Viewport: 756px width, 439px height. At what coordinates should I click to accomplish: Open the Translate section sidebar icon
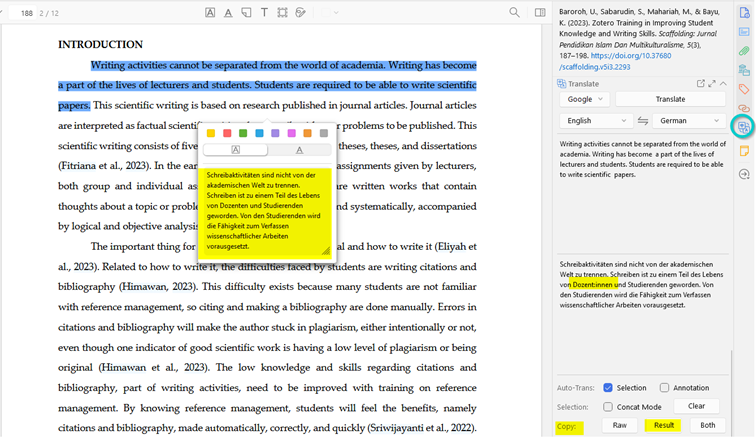[x=744, y=127]
